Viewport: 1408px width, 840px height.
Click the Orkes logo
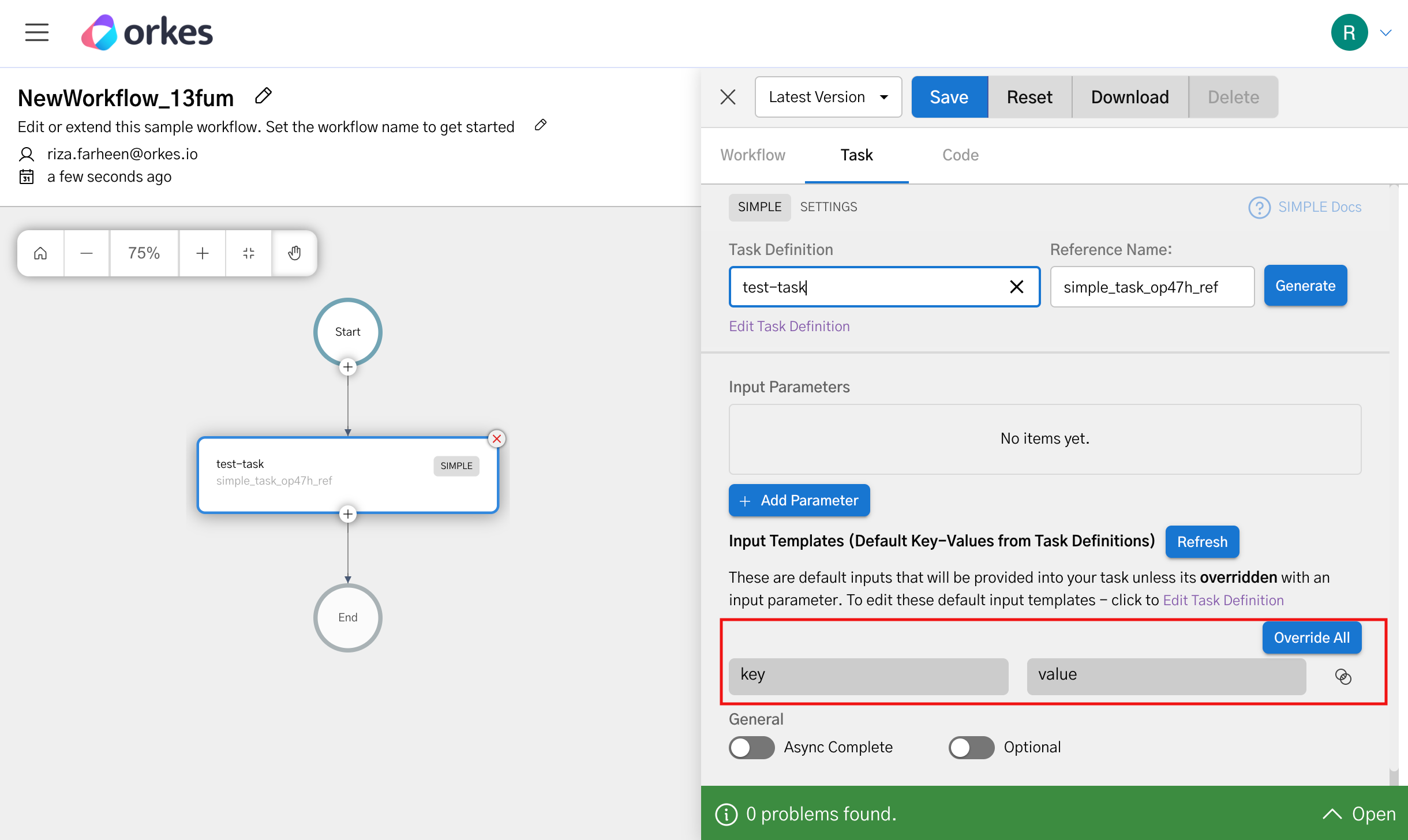point(146,32)
